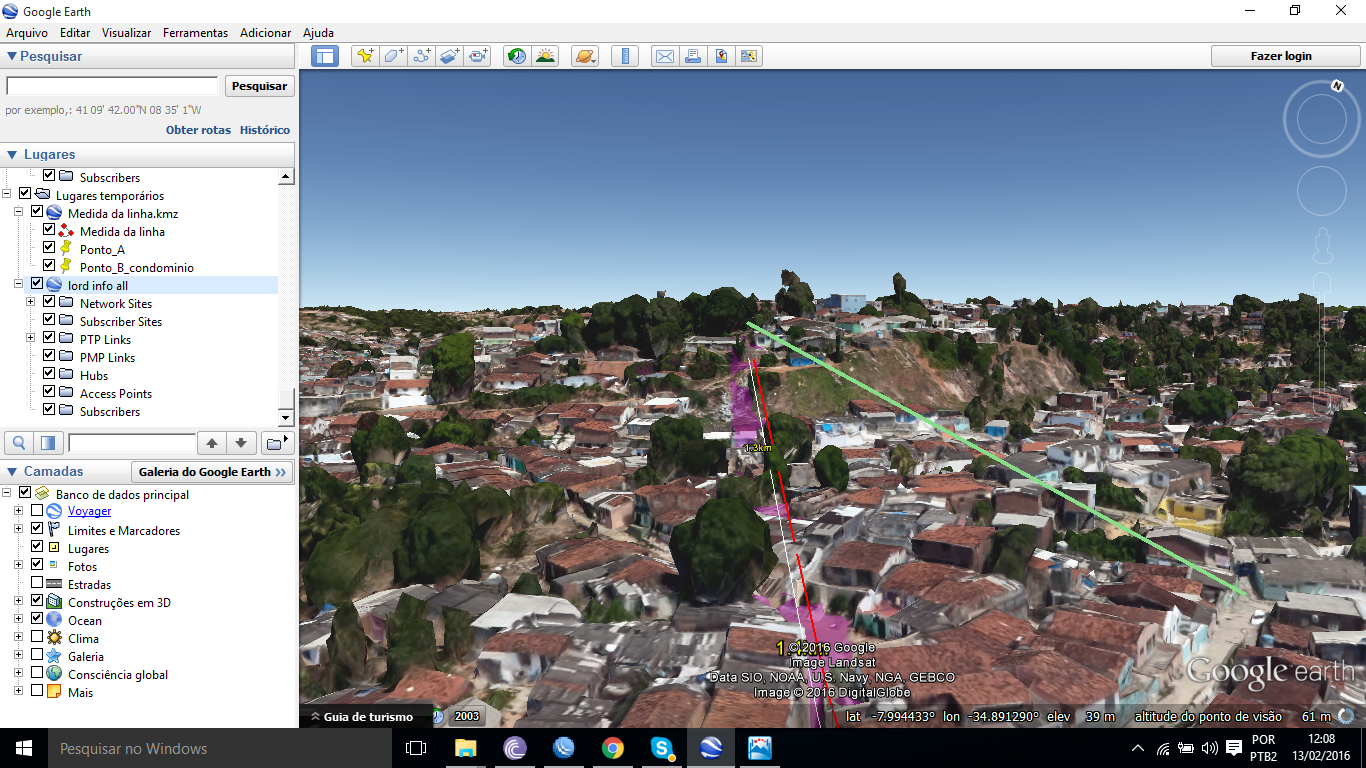This screenshot has height=768, width=1366.
Task: Expand the Consciência global layer node
Action: (x=19, y=674)
